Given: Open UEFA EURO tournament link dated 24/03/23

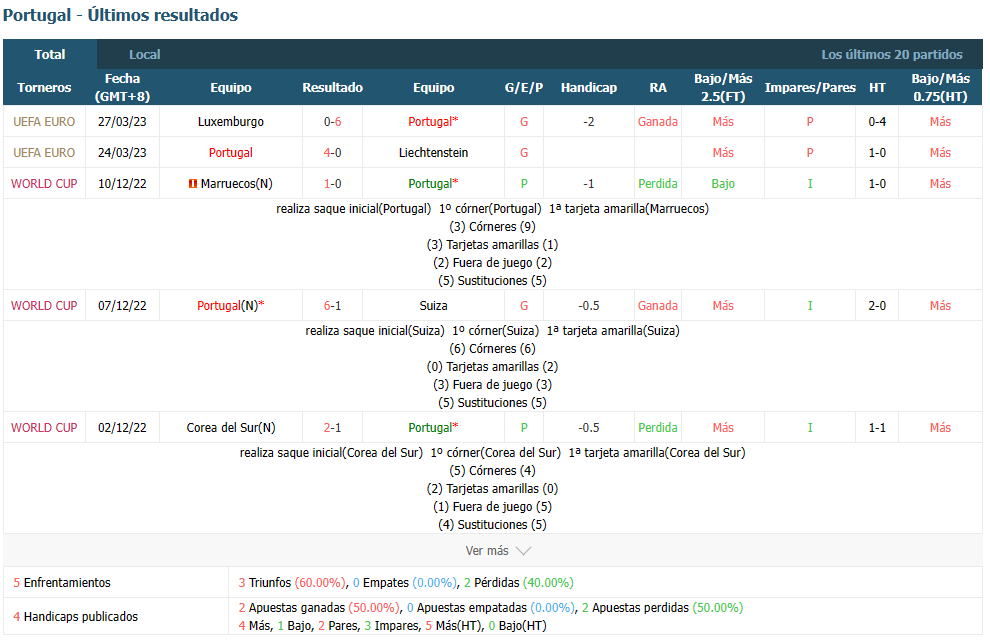Looking at the screenshot, I should (x=44, y=153).
